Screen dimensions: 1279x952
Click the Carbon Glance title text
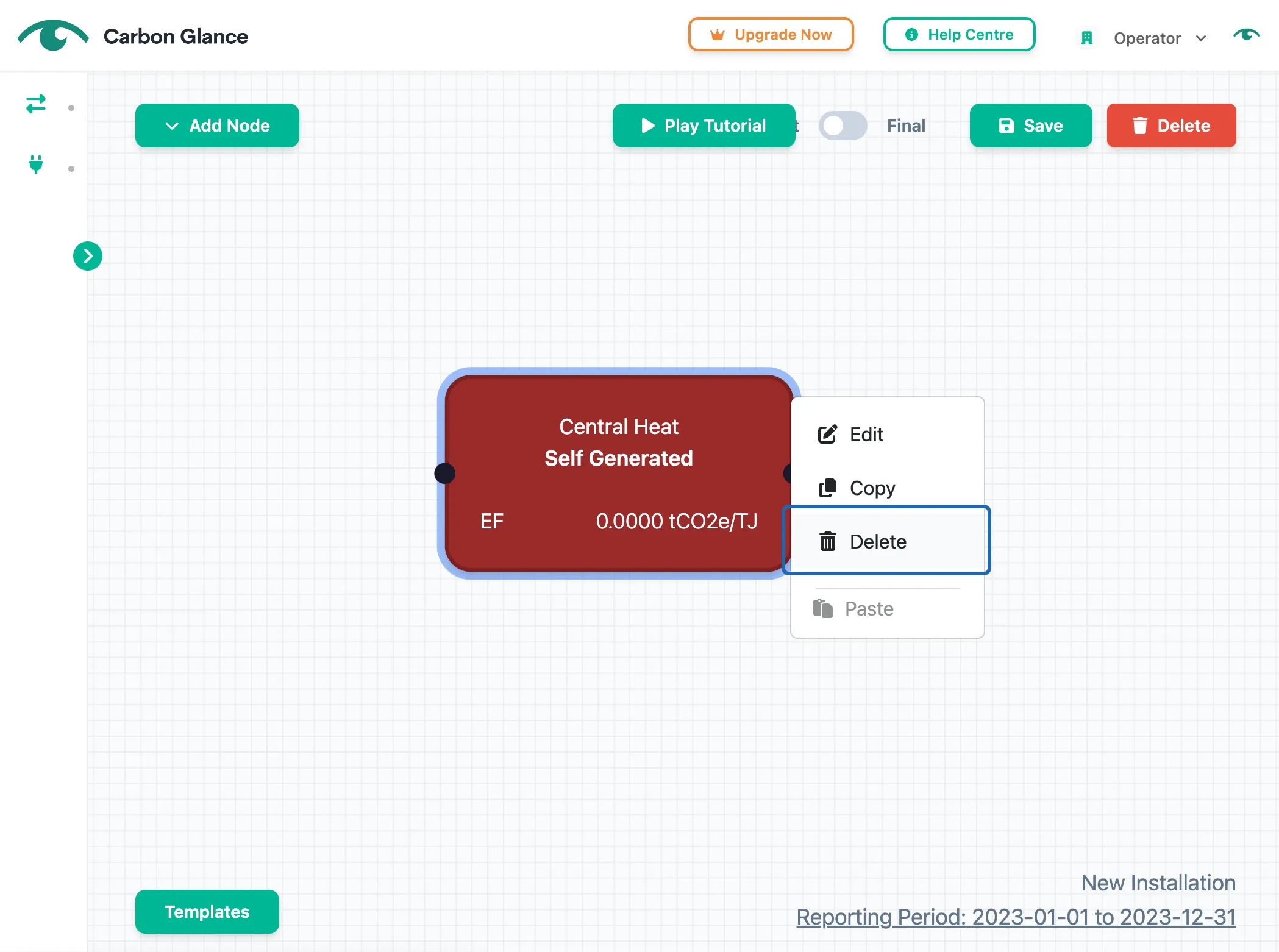pyautogui.click(x=176, y=37)
